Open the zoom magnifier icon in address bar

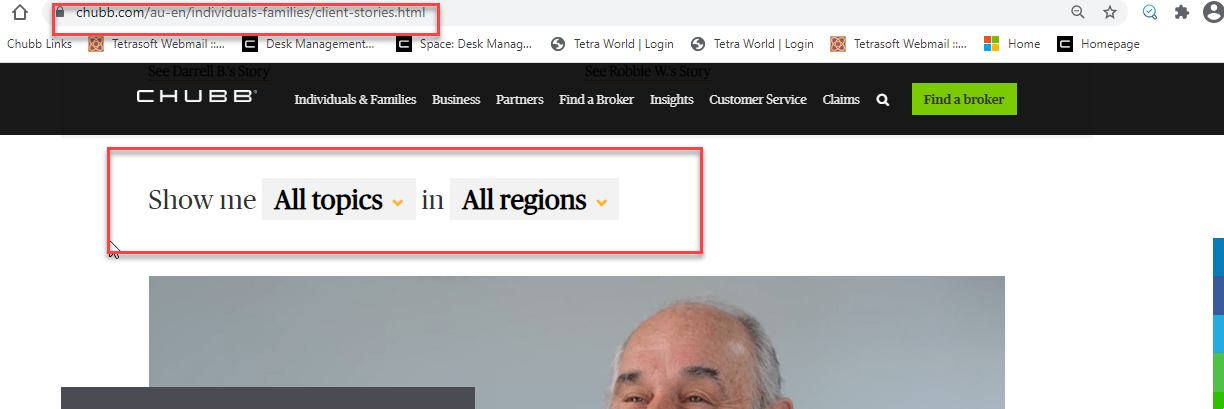[x=1078, y=12]
